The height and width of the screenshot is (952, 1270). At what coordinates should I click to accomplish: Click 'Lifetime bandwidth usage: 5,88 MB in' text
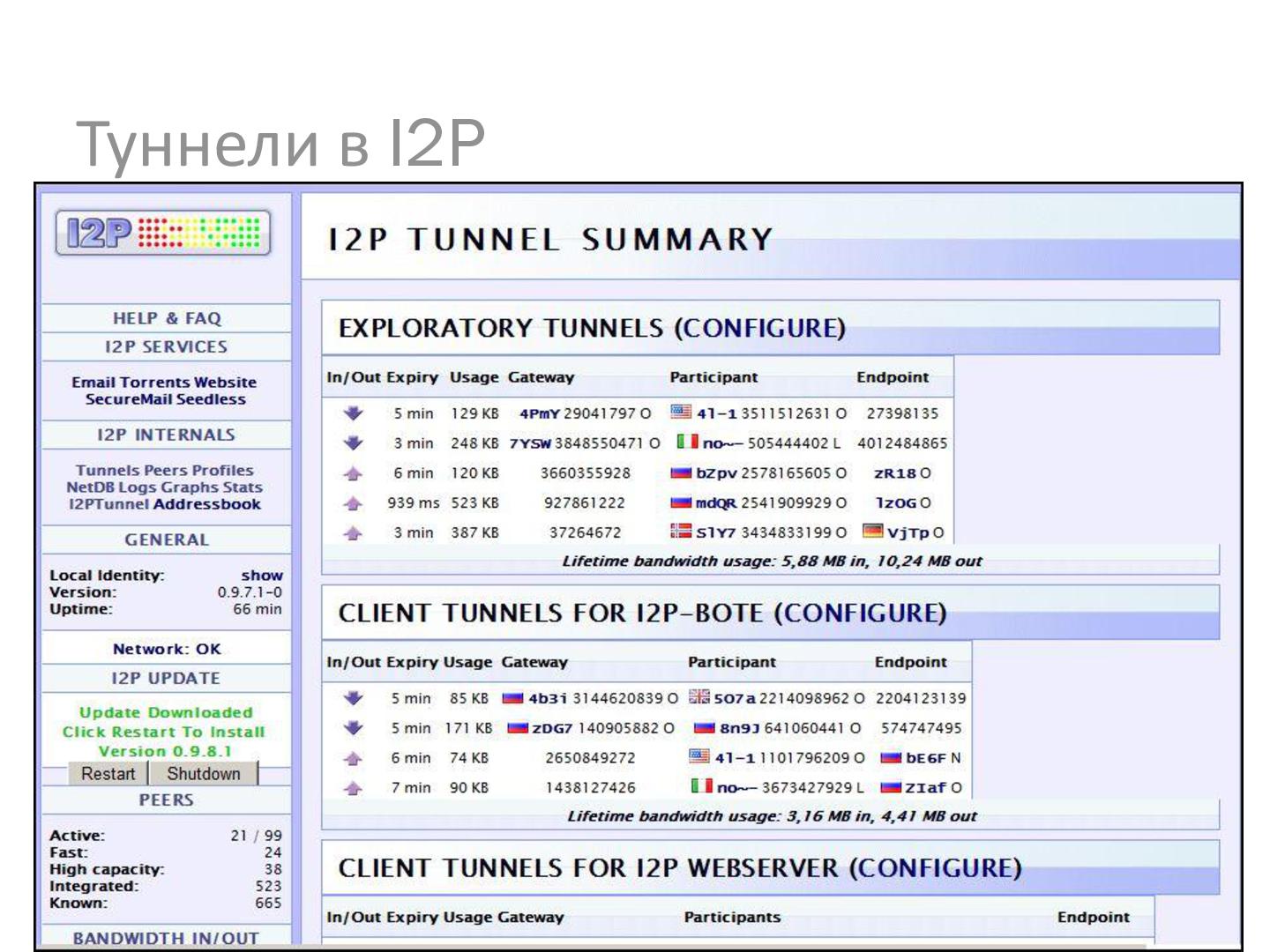pos(715,561)
